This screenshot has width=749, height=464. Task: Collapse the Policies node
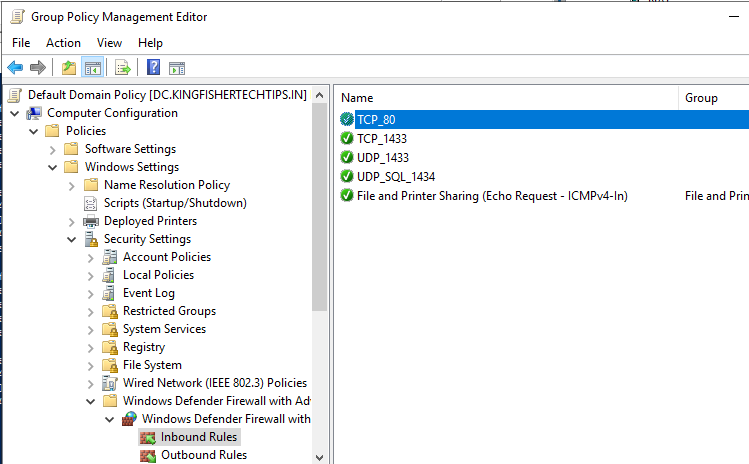tap(34, 131)
